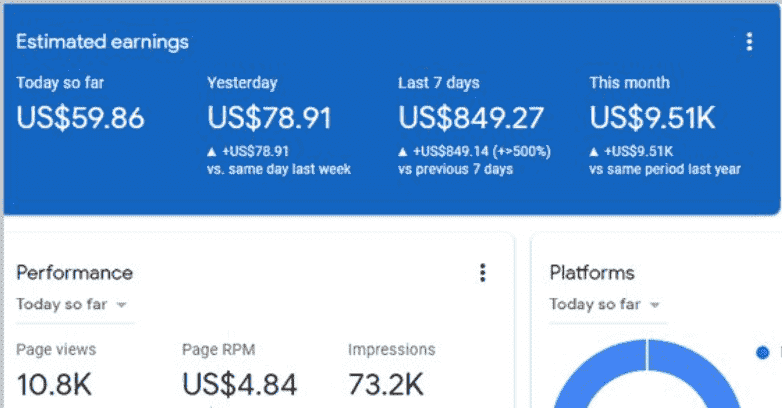Image resolution: width=782 pixels, height=414 pixels.
Task: Click the Impressions 73.2K metric
Action: tap(386, 383)
